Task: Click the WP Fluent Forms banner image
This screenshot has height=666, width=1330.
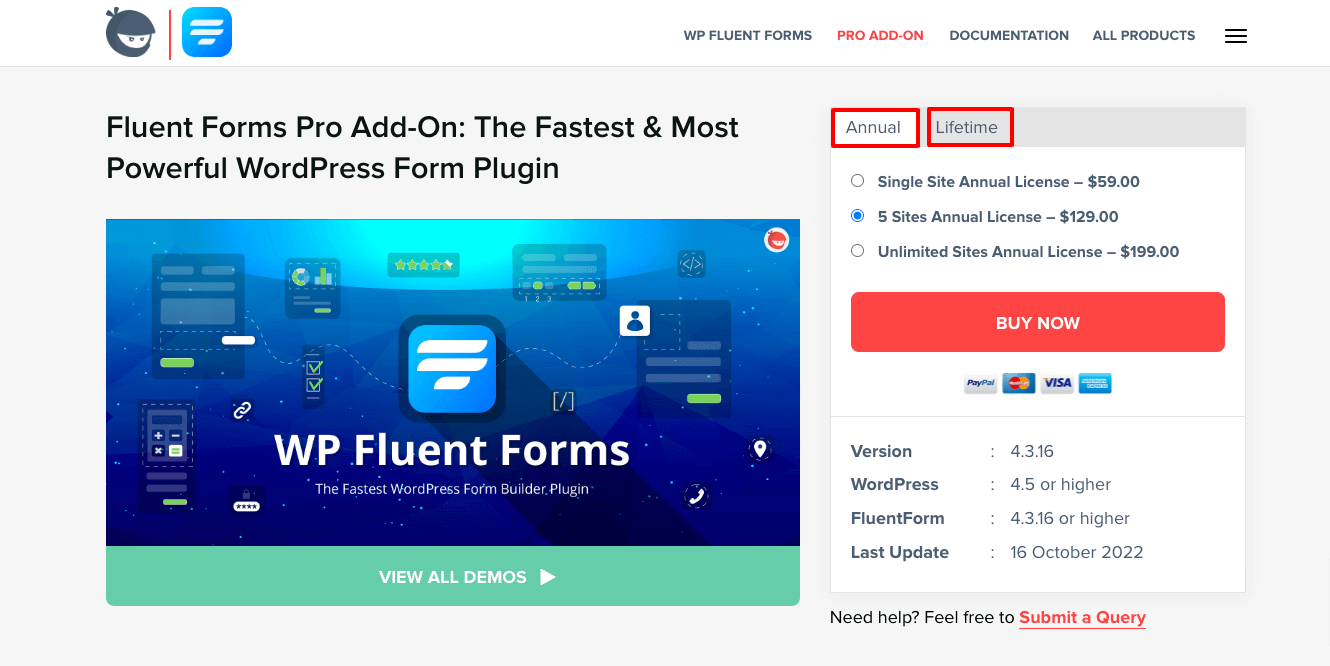Action: 453,383
